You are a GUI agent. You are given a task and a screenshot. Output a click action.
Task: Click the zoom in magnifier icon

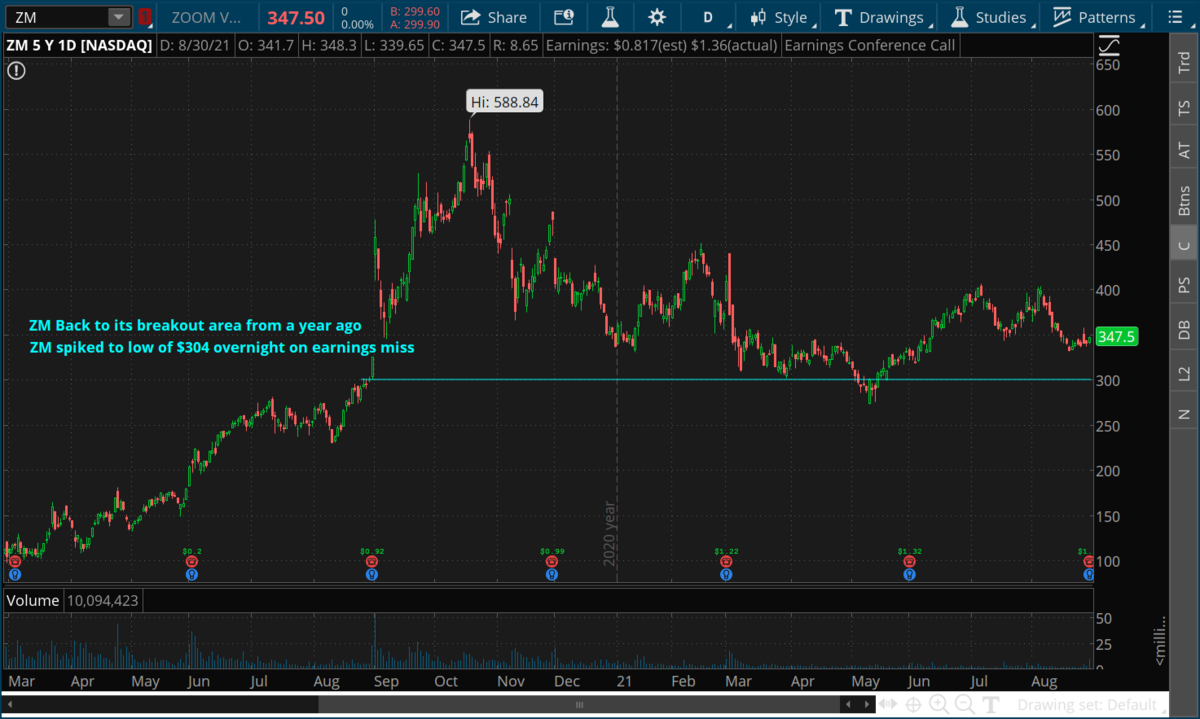(x=938, y=704)
